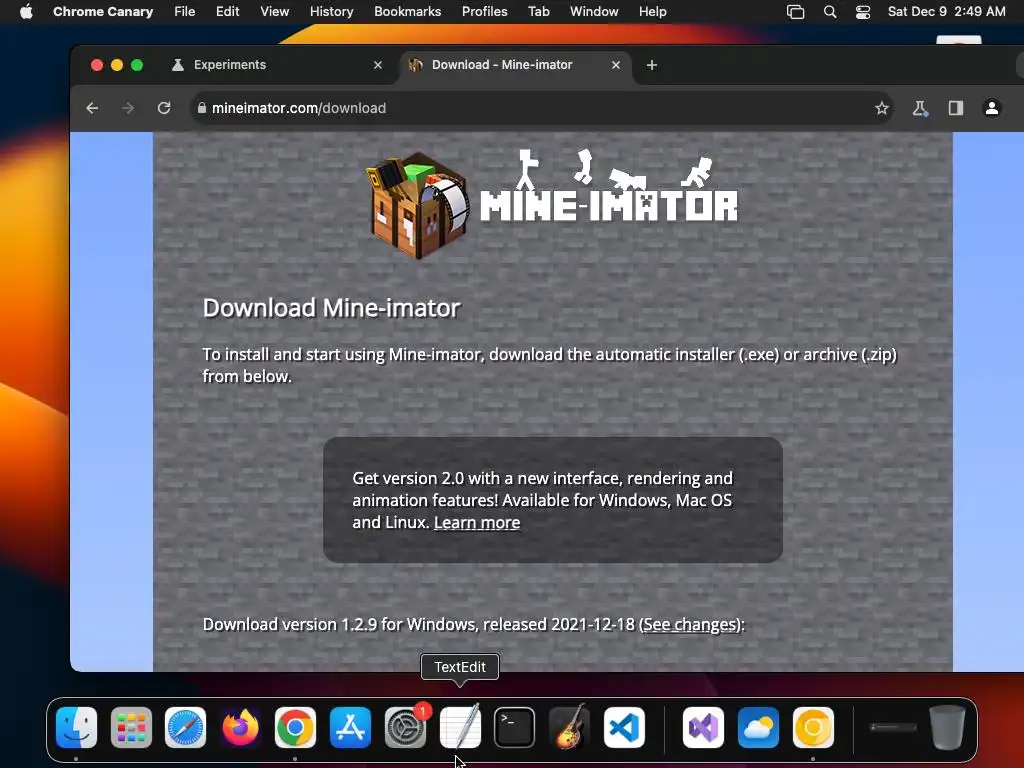This screenshot has height=768, width=1024.
Task: Open the Profiles menu
Action: [485, 12]
